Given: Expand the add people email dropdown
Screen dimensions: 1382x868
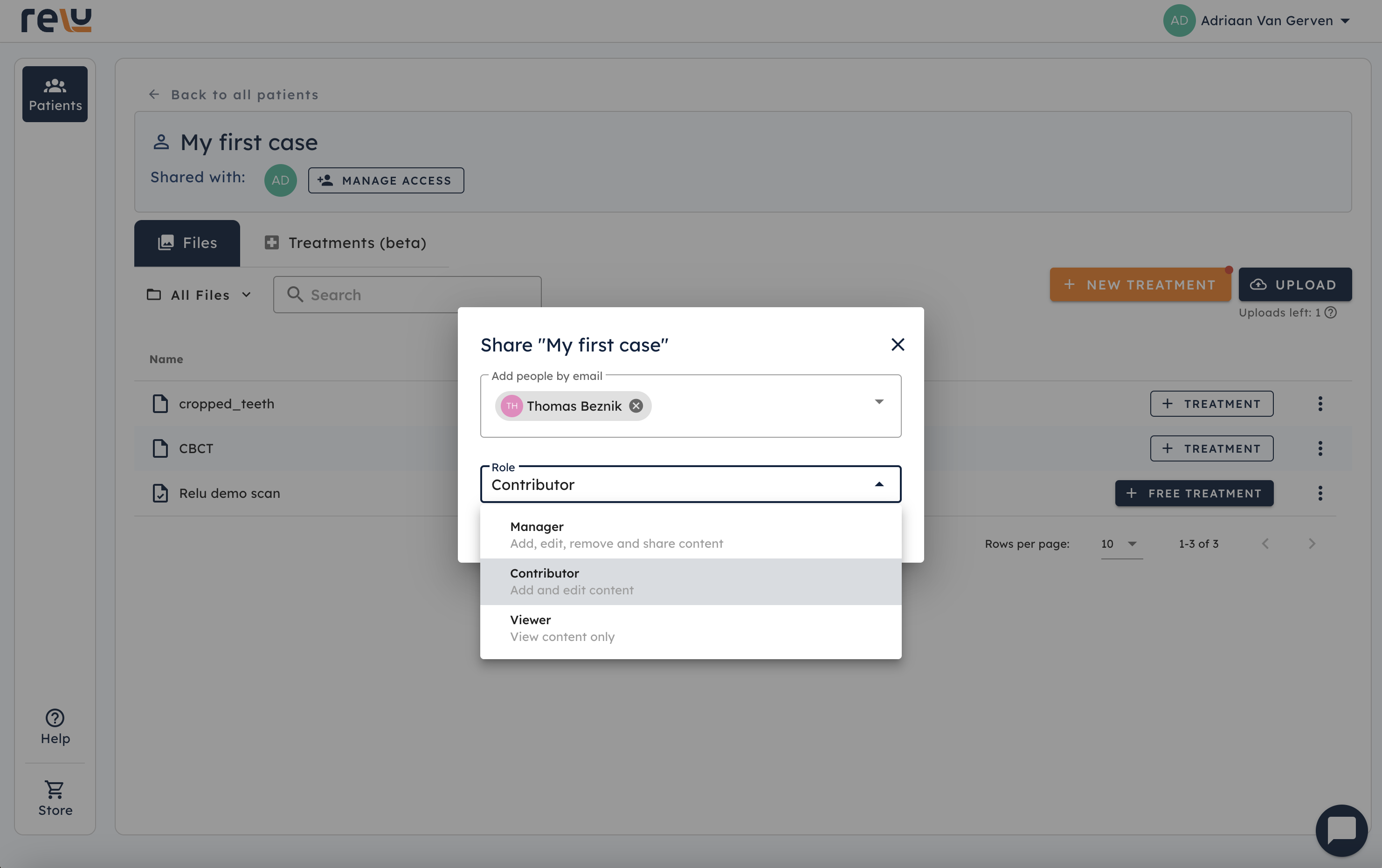Looking at the screenshot, I should coord(879,401).
